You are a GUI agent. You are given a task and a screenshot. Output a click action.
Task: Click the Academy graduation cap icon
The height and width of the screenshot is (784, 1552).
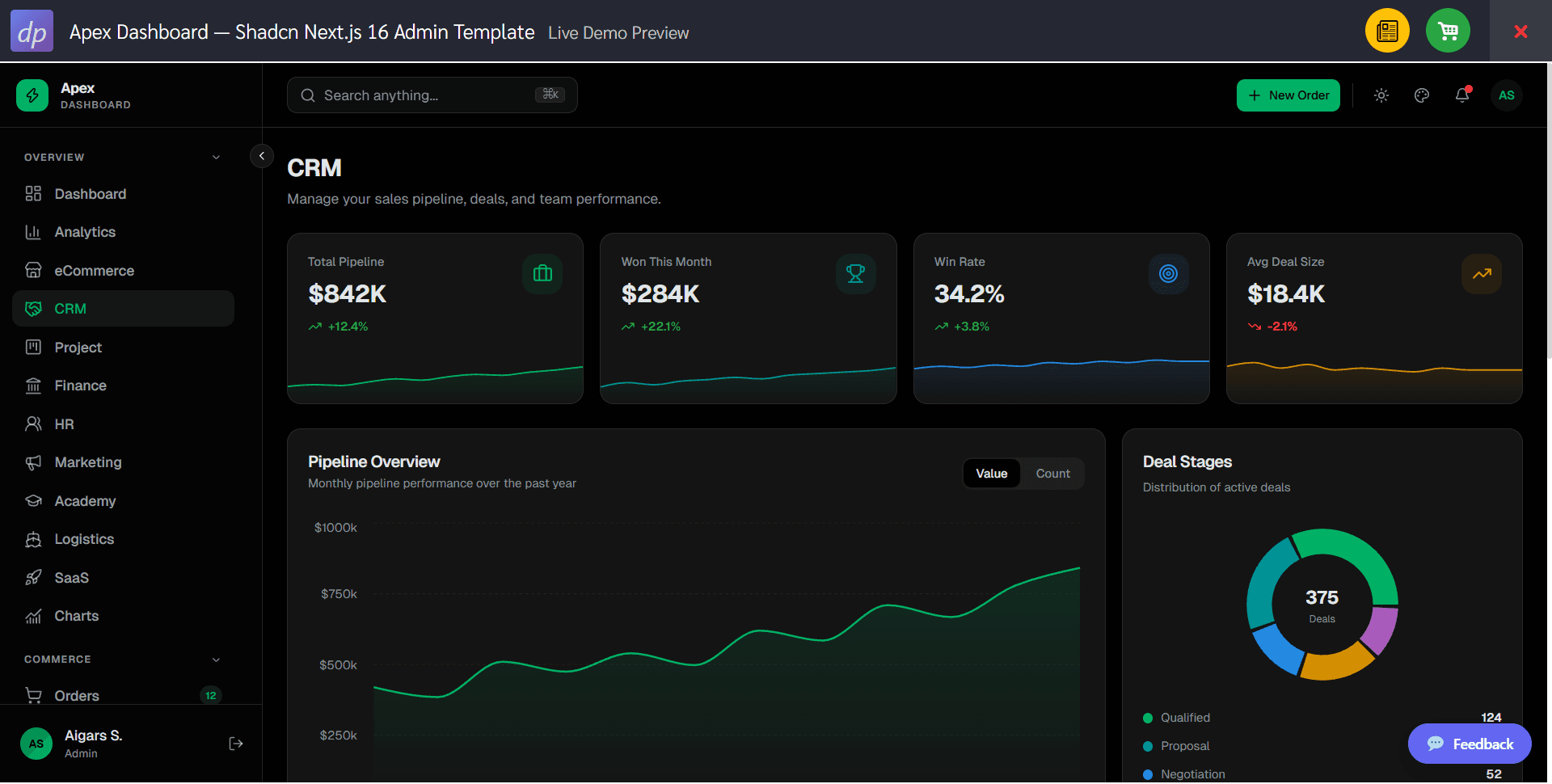click(33, 501)
